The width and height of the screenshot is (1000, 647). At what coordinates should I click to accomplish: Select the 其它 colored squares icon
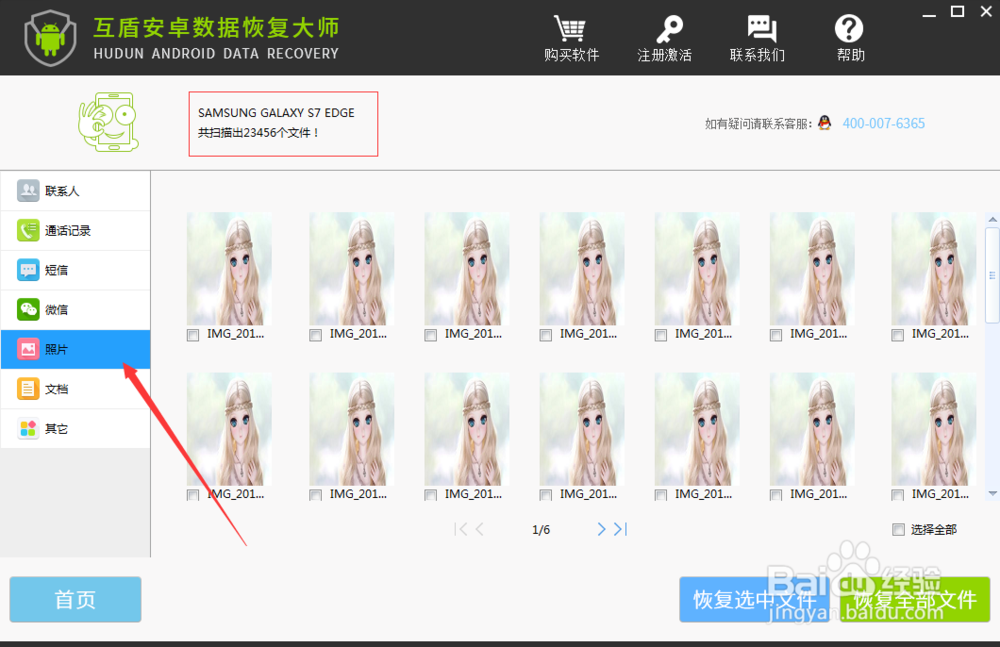point(28,428)
